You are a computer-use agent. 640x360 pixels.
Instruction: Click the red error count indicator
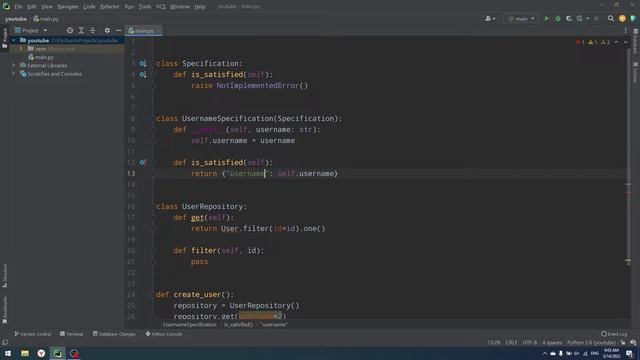(x=580, y=42)
